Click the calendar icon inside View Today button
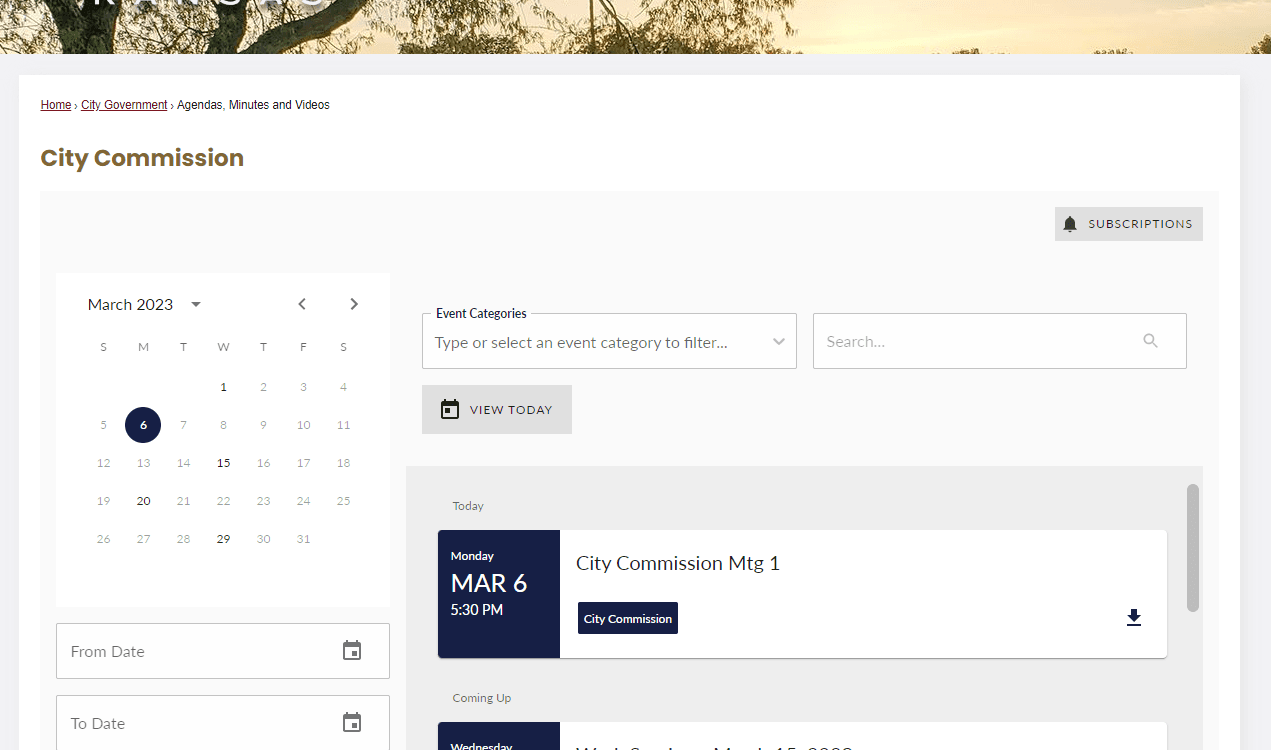Screen dimensions: 1271x750 (x=449, y=409)
